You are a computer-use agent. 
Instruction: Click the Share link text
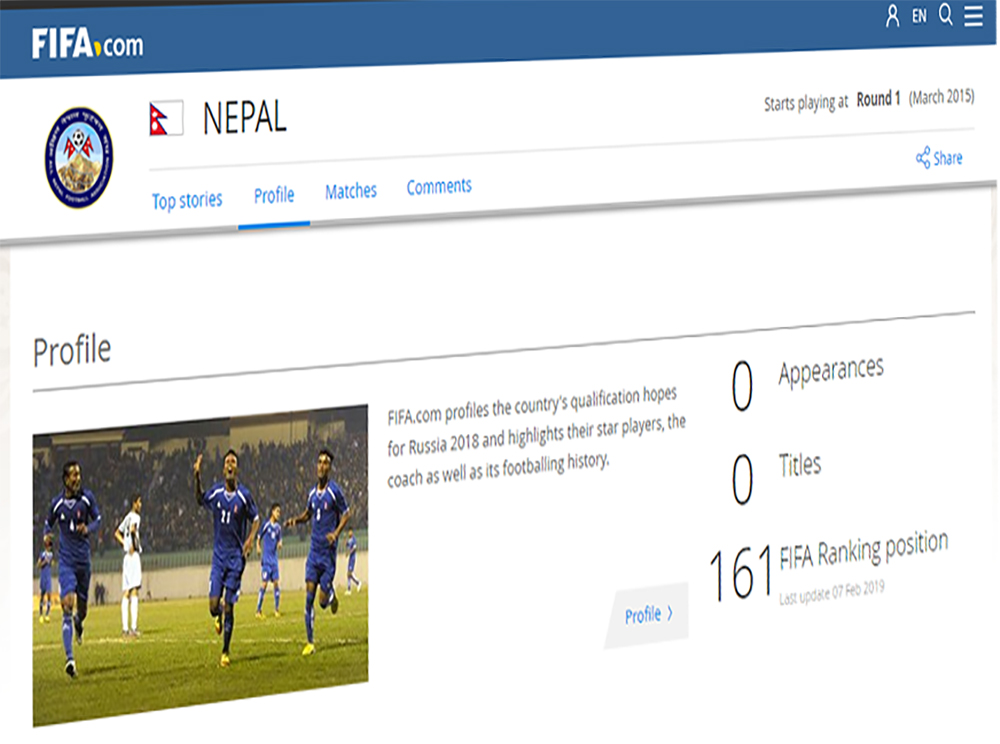click(948, 157)
